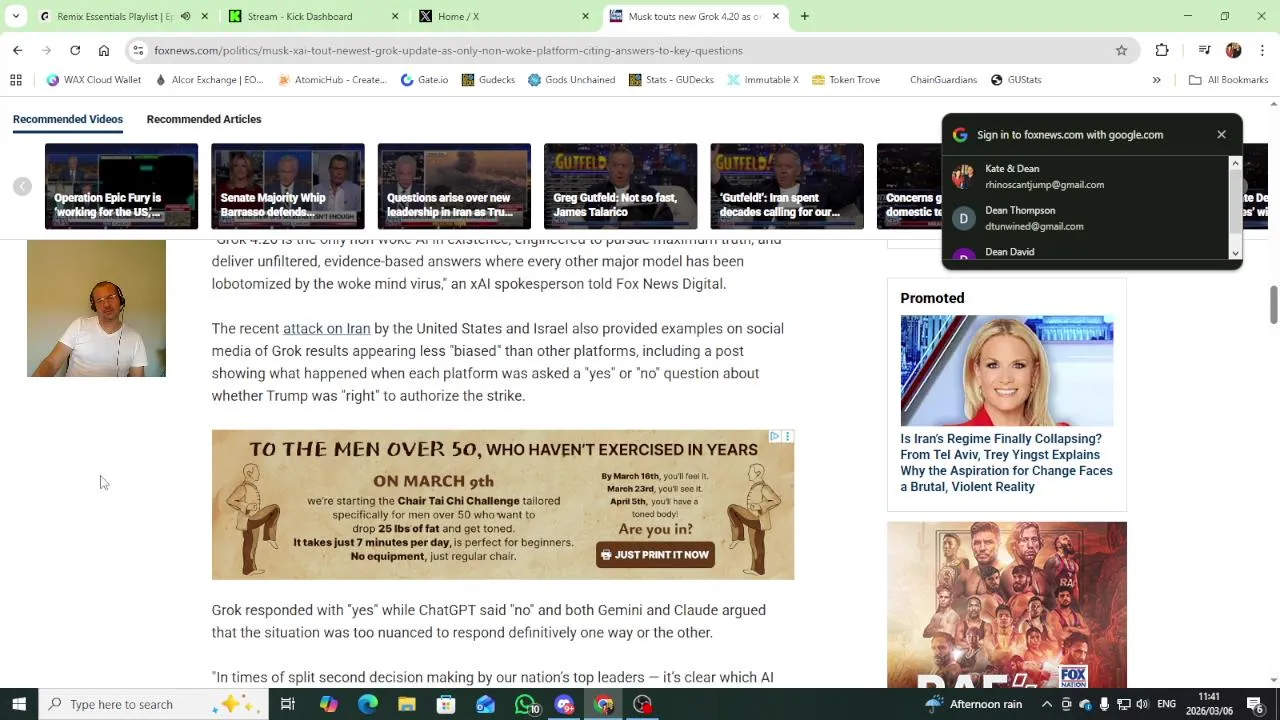Open ad options menu on Tai Chi ad

click(x=788, y=437)
